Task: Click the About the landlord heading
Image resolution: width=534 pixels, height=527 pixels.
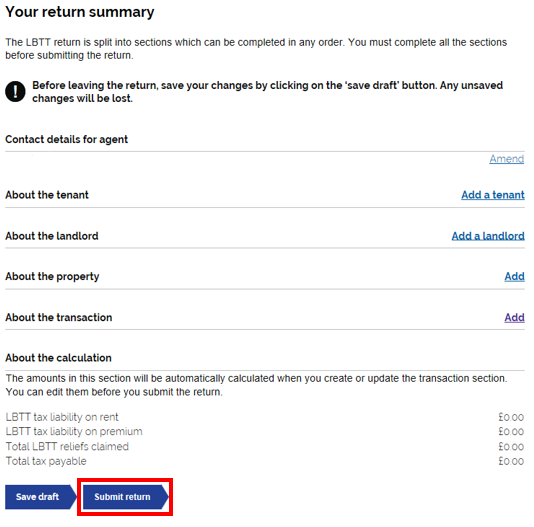Action: [52, 236]
